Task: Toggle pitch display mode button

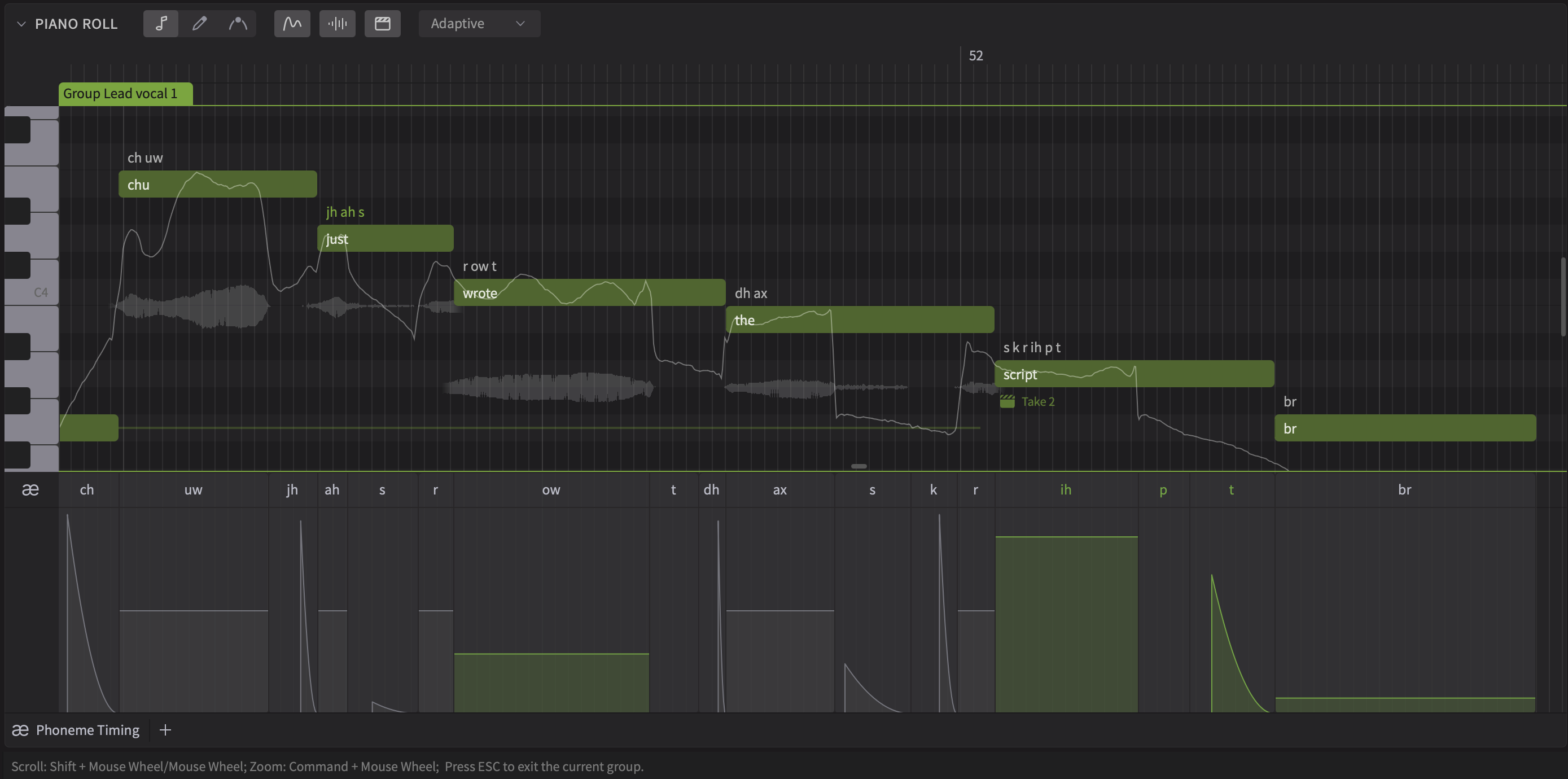Action: tap(292, 24)
